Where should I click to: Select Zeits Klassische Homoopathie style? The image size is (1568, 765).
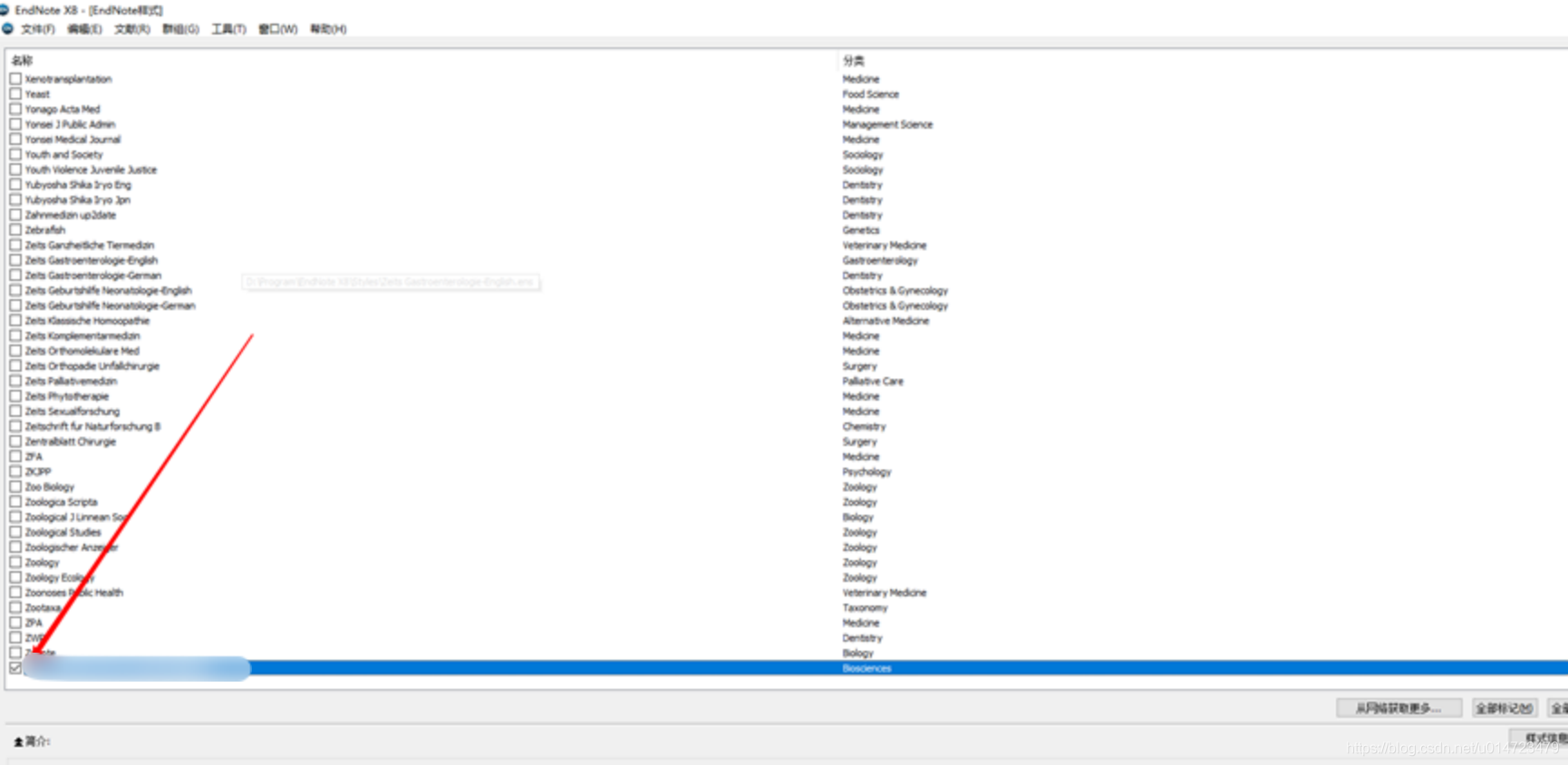87,321
